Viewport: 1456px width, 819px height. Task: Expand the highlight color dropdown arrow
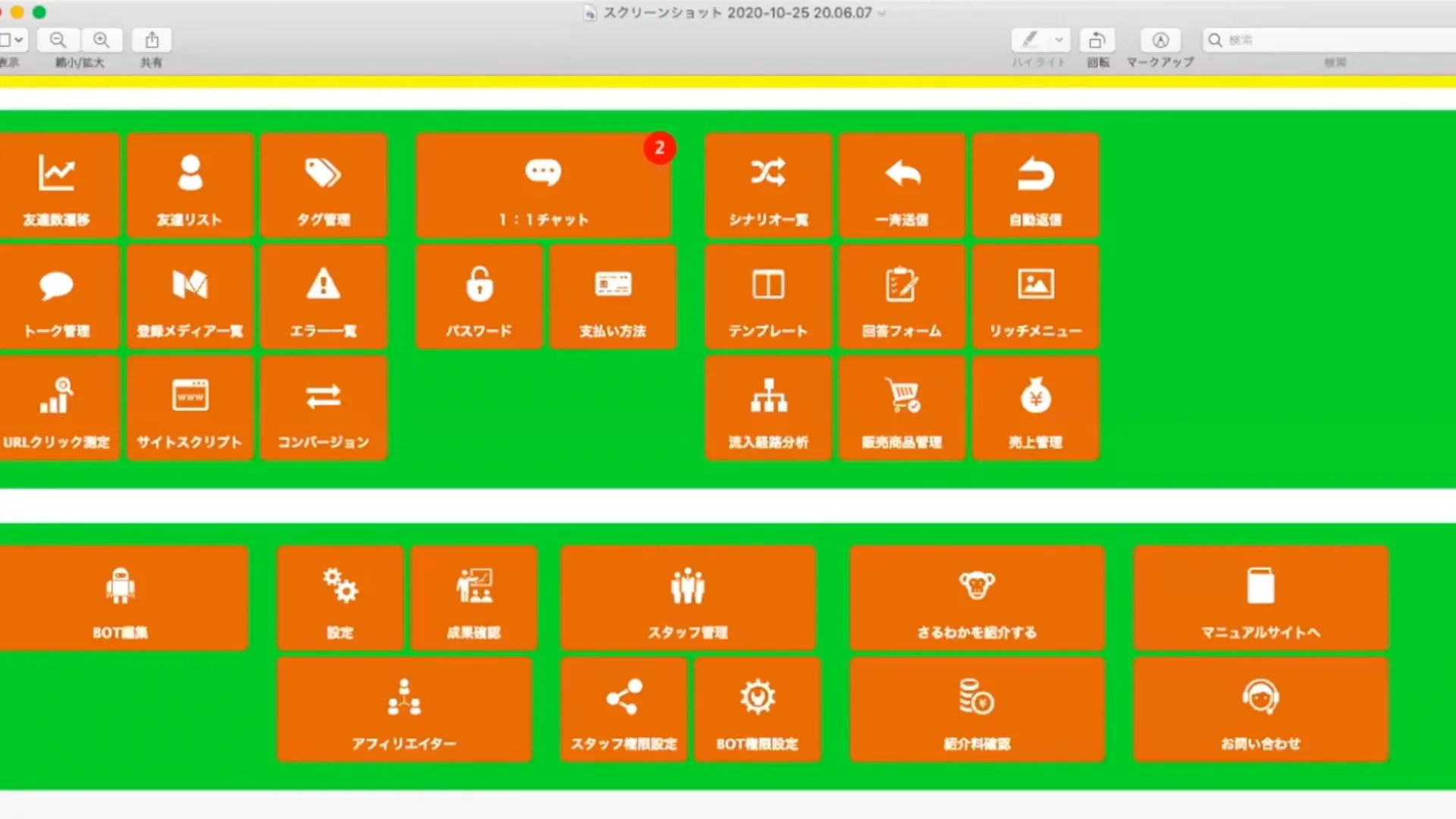[1059, 40]
